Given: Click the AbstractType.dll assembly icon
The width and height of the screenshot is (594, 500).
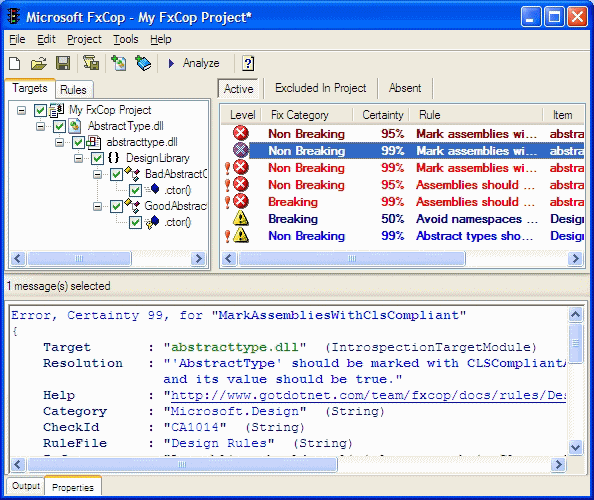Looking at the screenshot, I should click(x=75, y=126).
